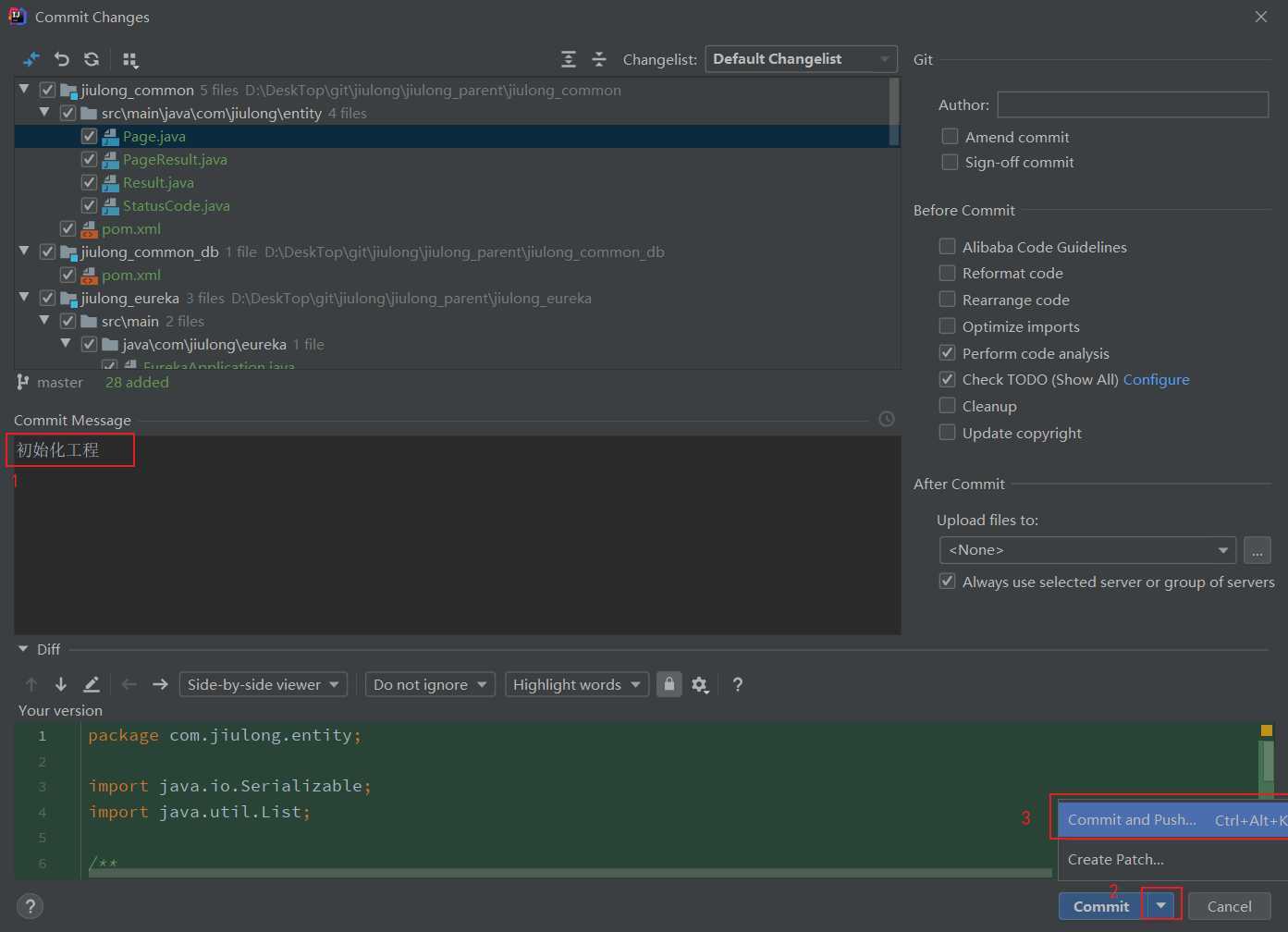
Task: Choose Commit and Push from the menu
Action: [1172, 820]
